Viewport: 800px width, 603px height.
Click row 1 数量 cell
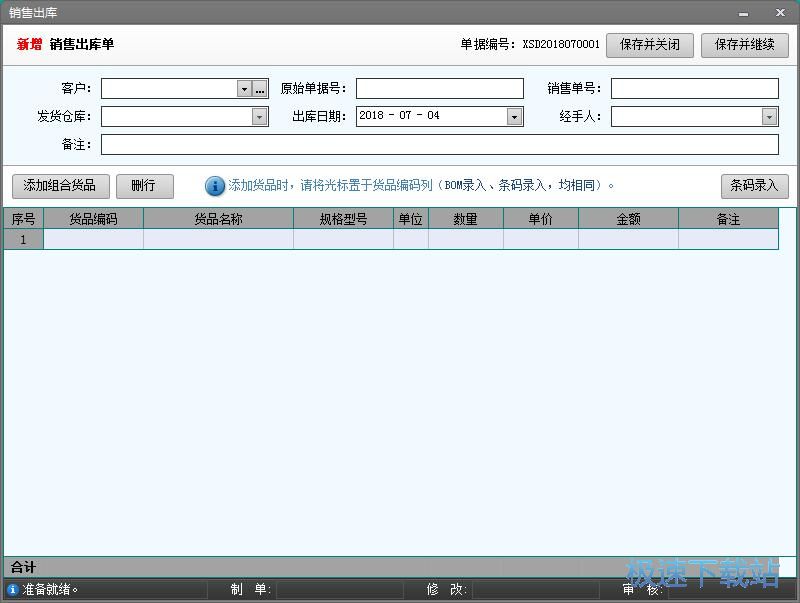click(466, 239)
